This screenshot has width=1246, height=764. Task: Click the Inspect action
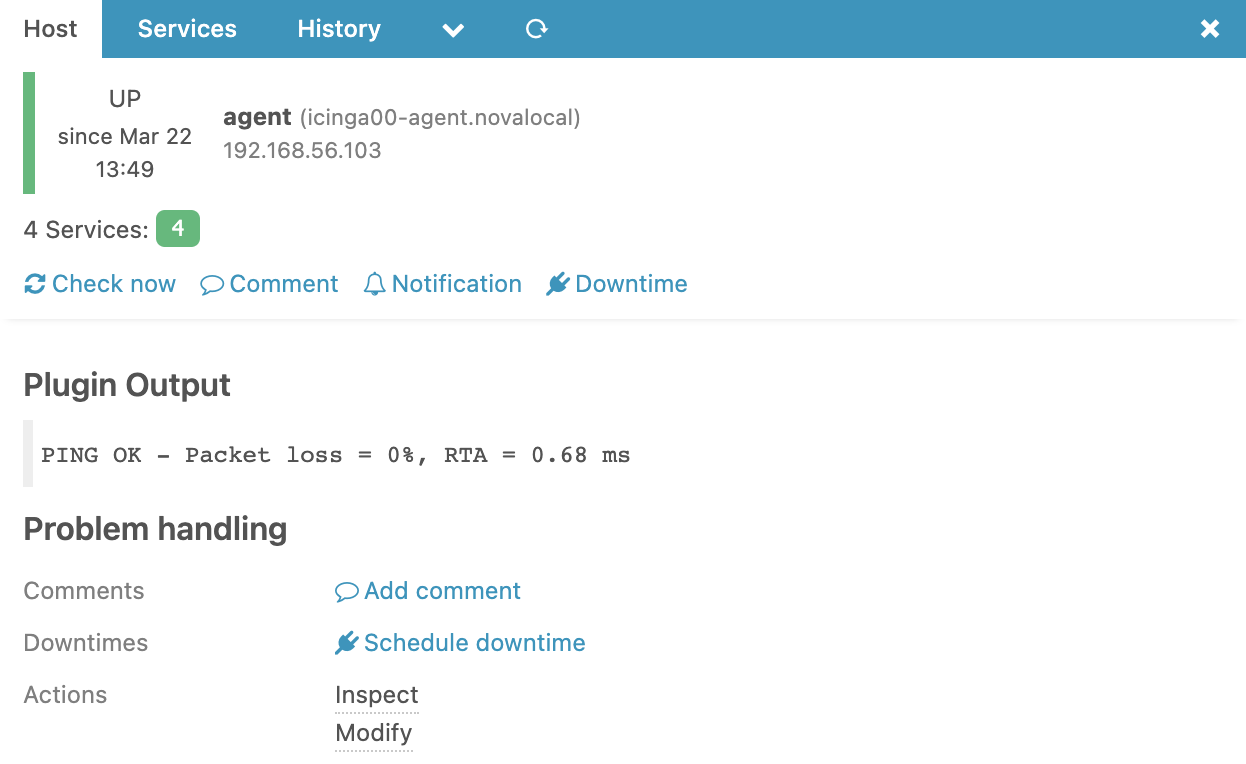[x=377, y=695]
